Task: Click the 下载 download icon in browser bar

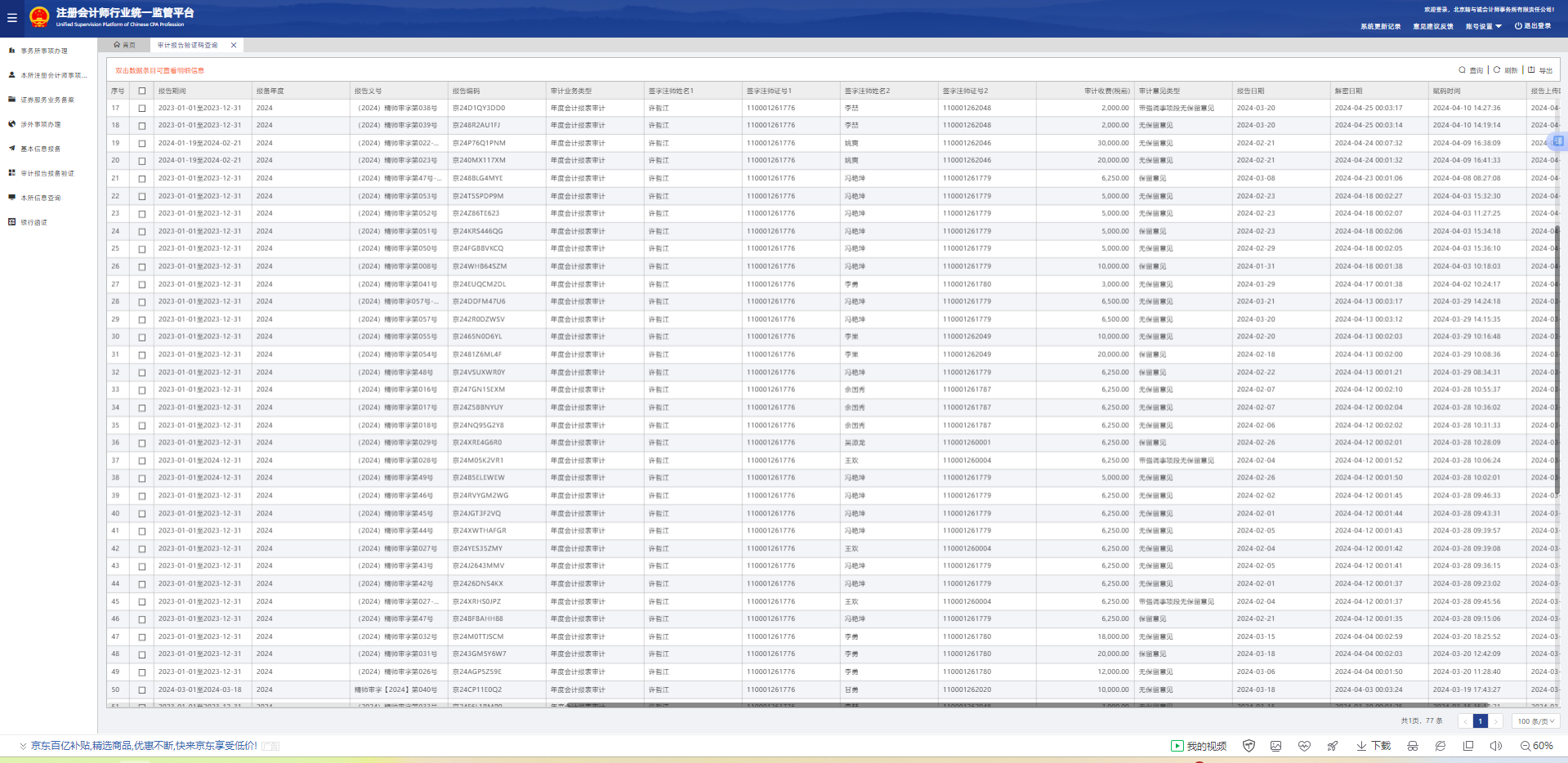Action: pos(1361,746)
